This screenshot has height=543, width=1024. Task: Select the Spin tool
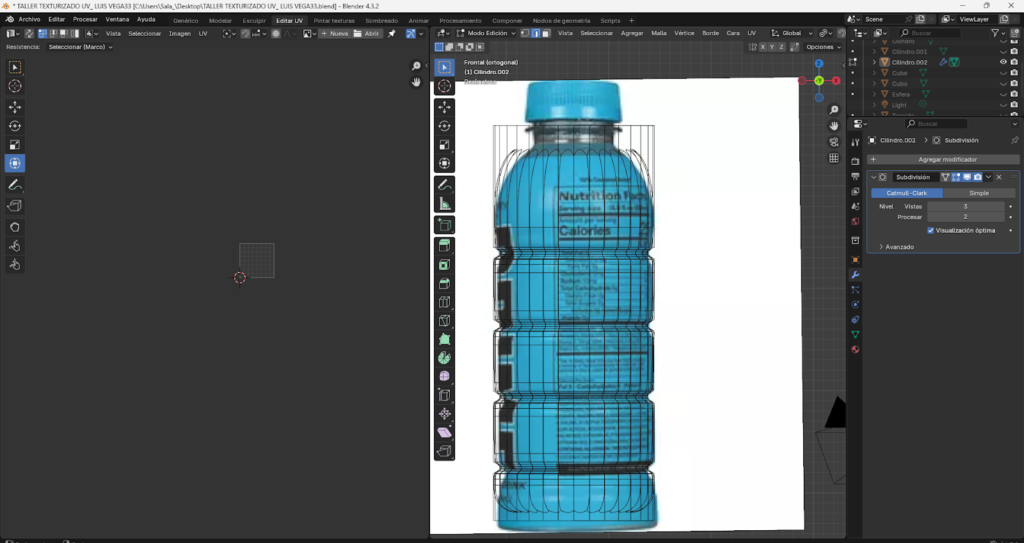pyautogui.click(x=444, y=358)
